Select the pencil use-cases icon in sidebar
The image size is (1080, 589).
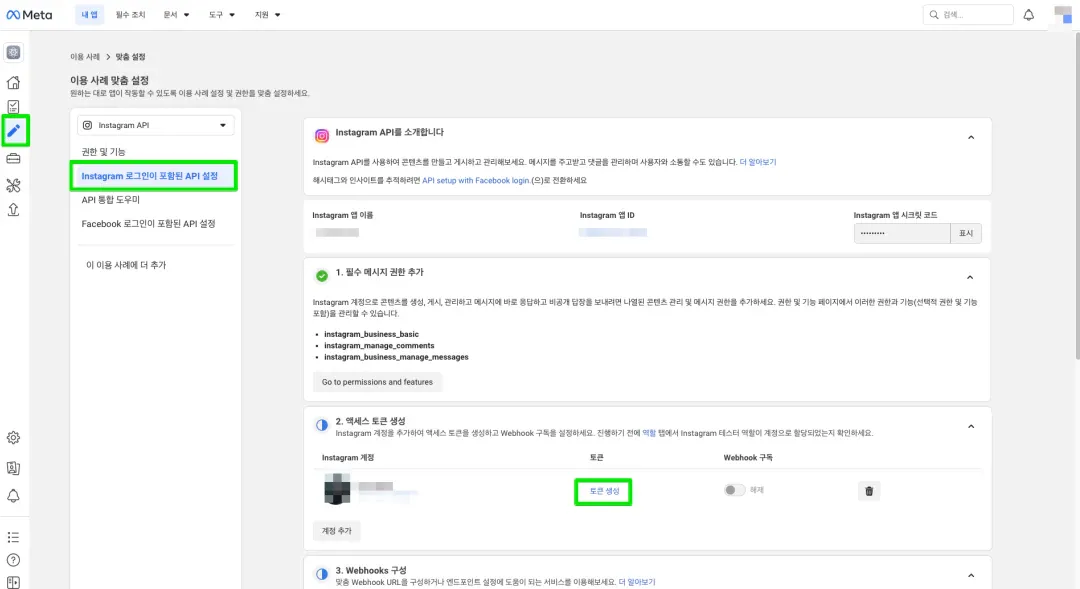click(x=14, y=131)
